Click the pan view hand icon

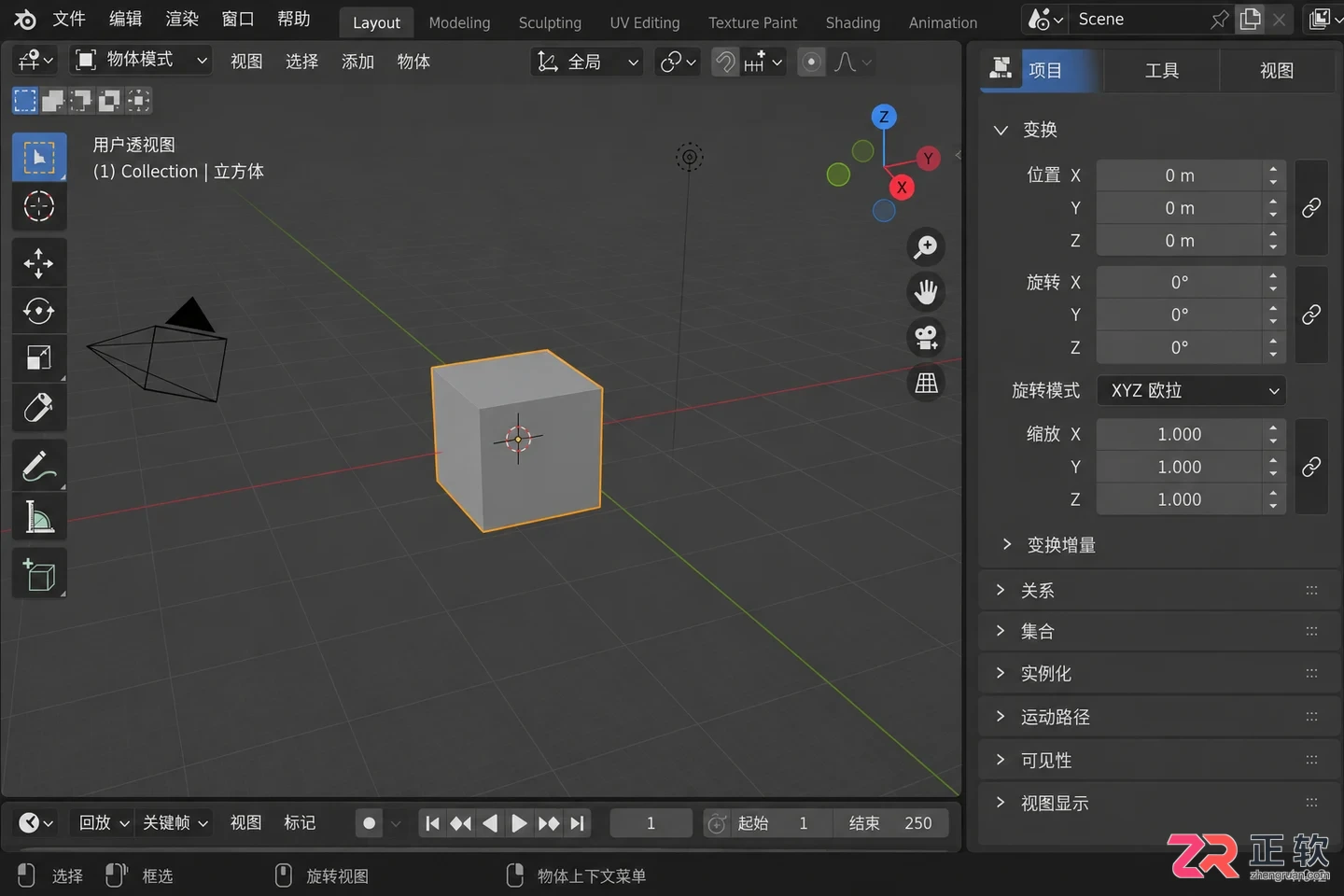coord(926,292)
